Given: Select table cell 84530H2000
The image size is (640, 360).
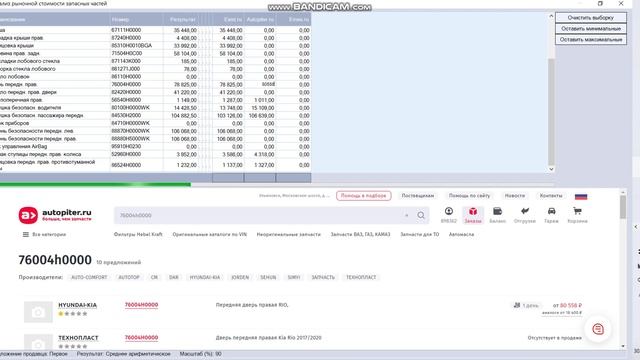Looking at the screenshot, I should [x=136, y=116].
